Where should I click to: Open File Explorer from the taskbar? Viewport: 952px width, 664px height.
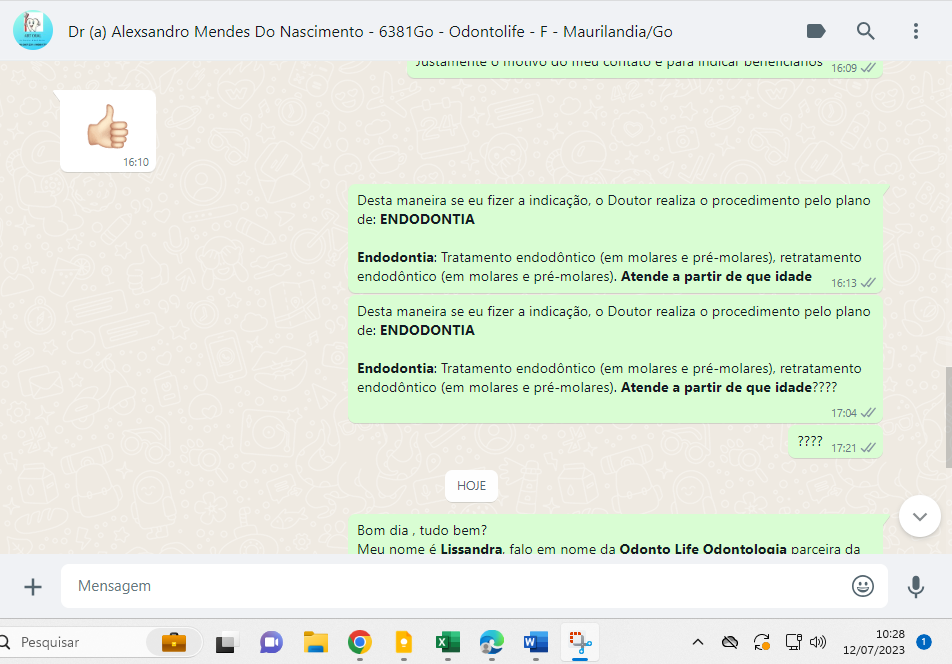point(316,642)
